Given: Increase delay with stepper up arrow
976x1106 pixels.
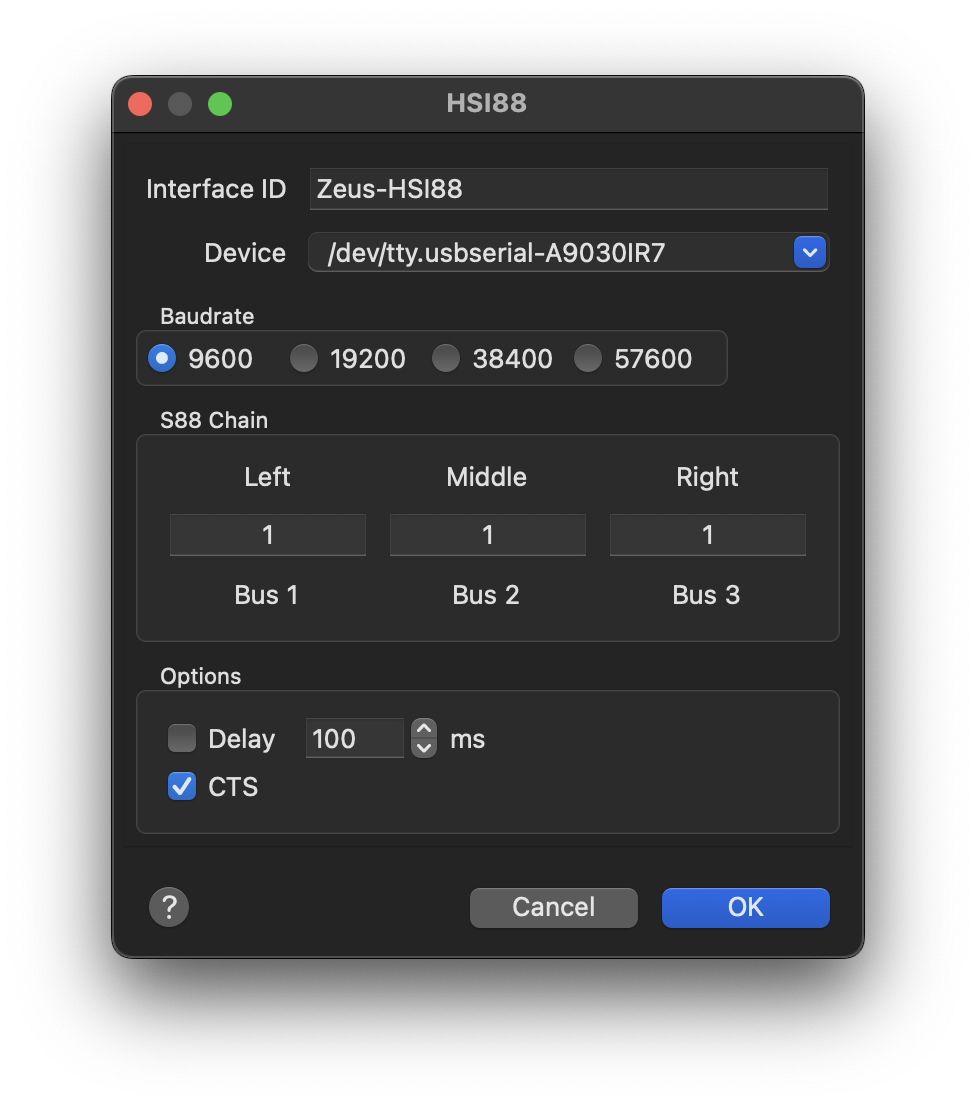Looking at the screenshot, I should pyautogui.click(x=424, y=730).
